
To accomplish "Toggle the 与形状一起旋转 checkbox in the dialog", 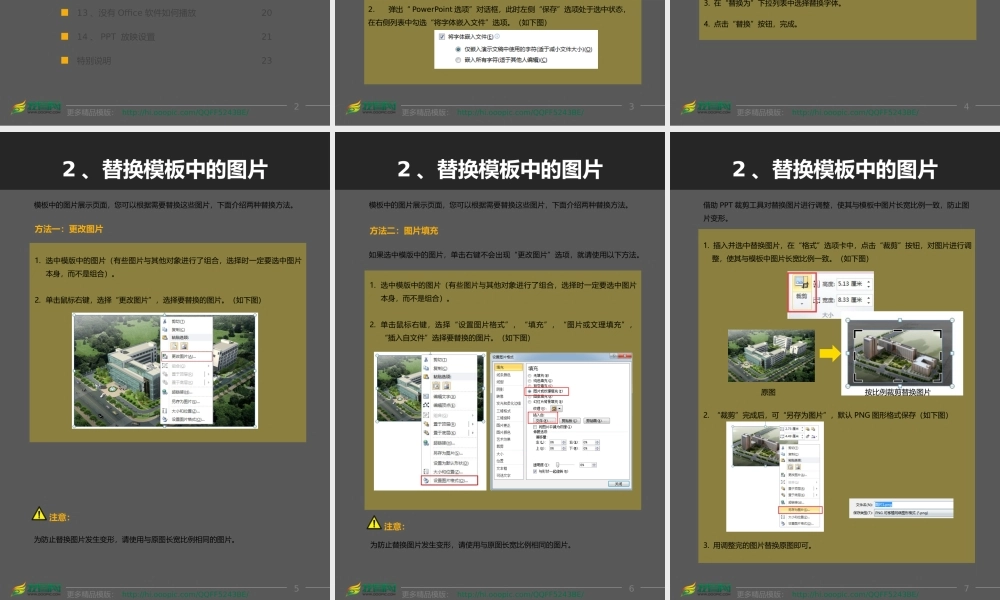I will point(535,471).
